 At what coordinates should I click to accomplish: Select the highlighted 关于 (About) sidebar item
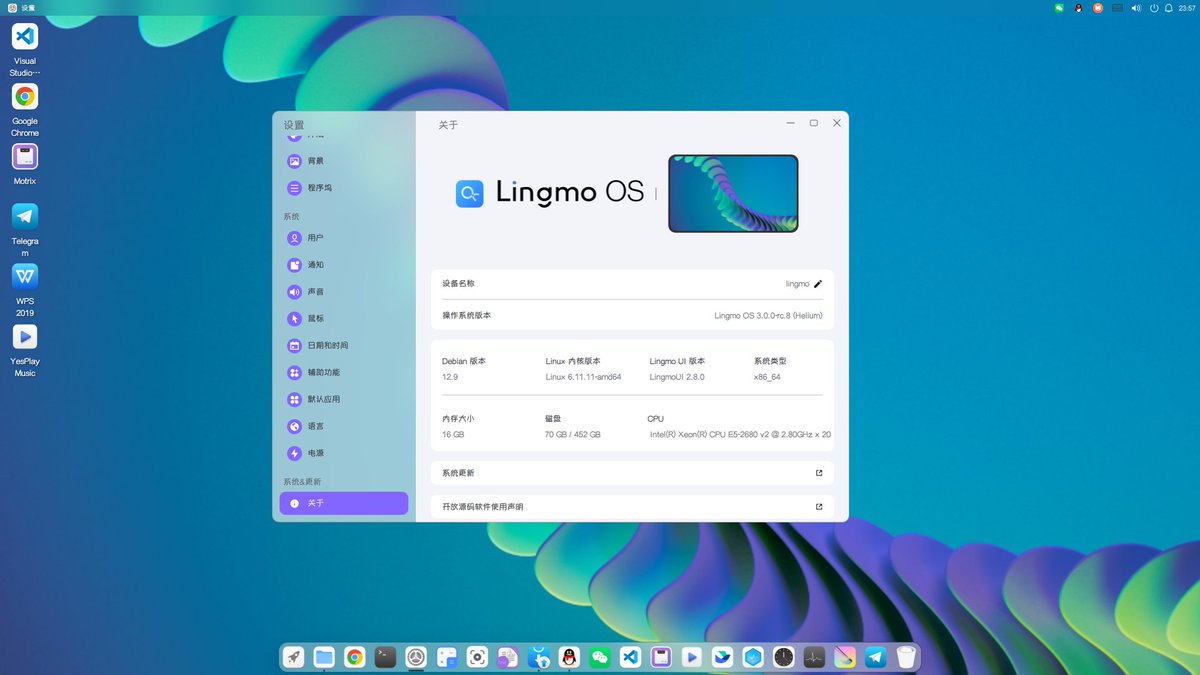[x=344, y=503]
